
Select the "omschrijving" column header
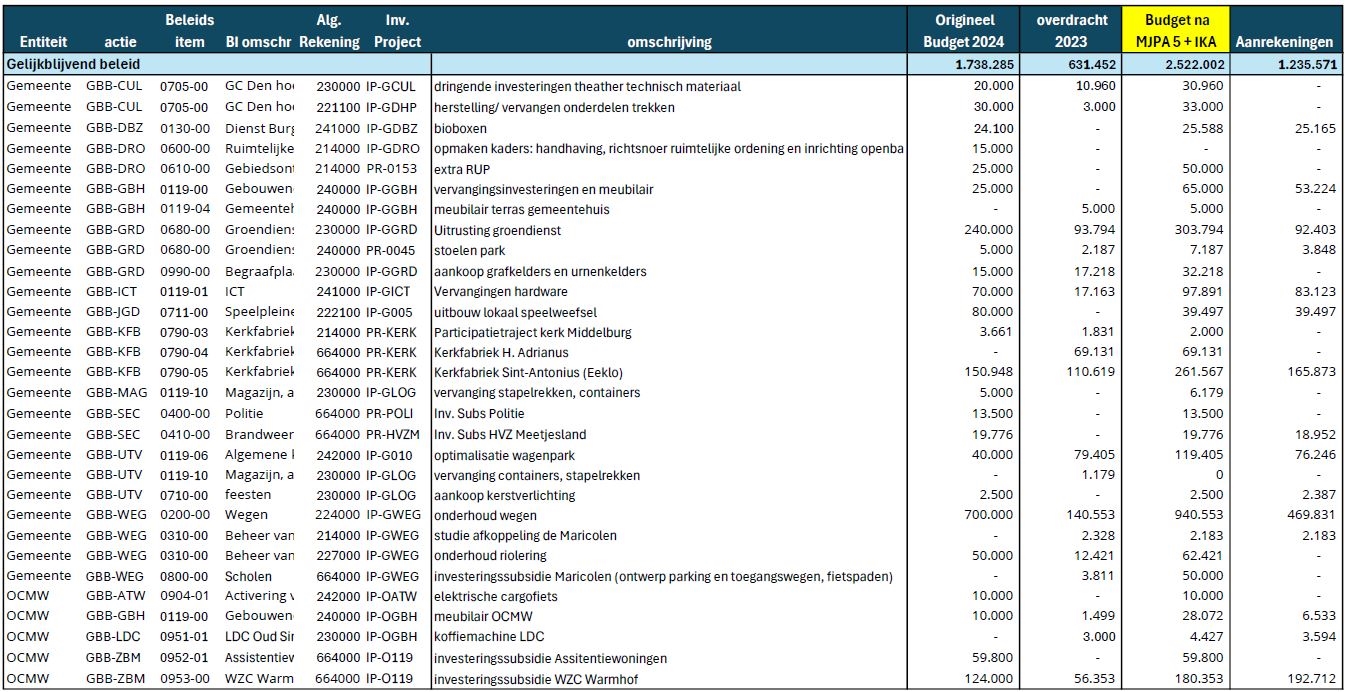point(669,42)
